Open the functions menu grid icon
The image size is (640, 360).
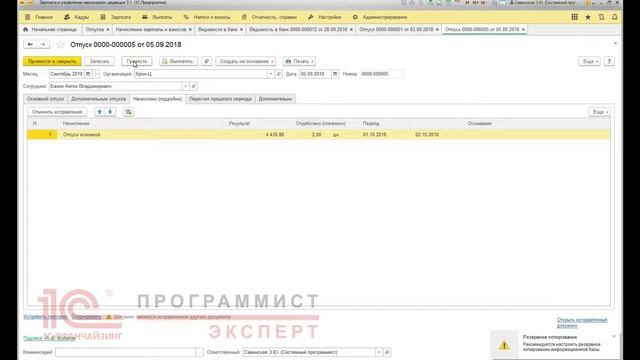[574, 17]
